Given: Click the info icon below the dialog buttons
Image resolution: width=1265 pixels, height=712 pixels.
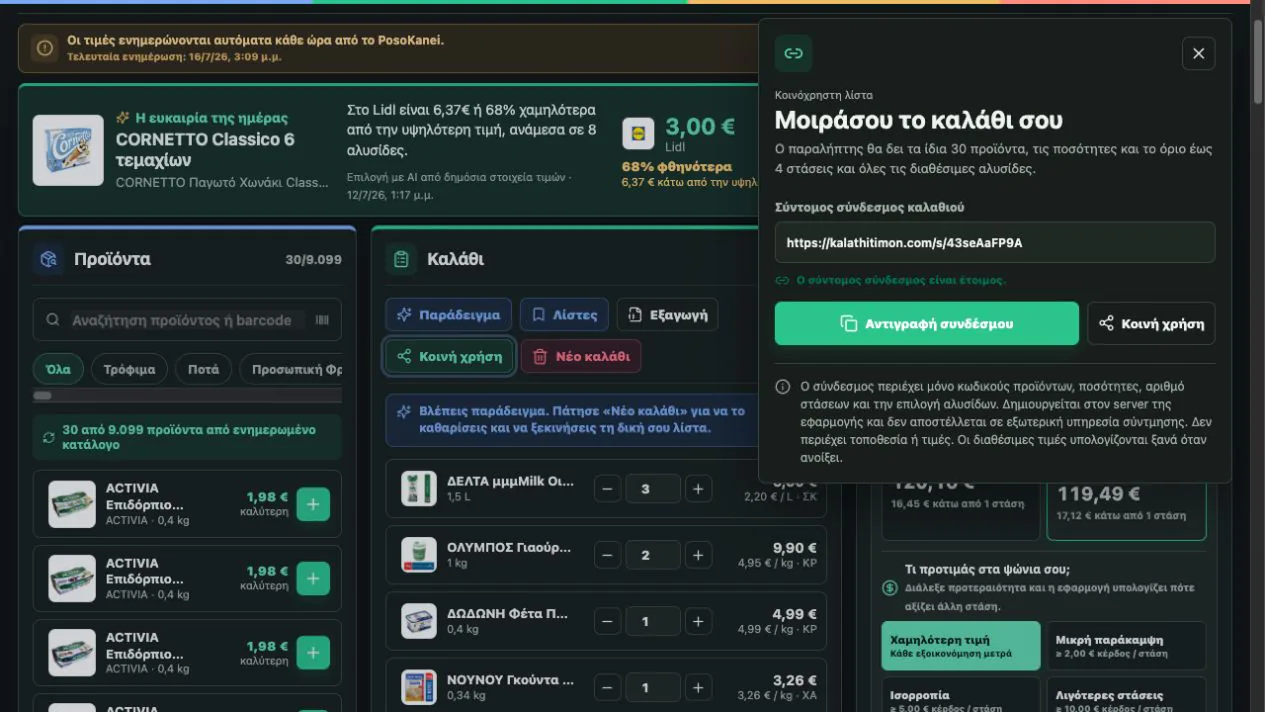Looking at the screenshot, I should point(783,386).
